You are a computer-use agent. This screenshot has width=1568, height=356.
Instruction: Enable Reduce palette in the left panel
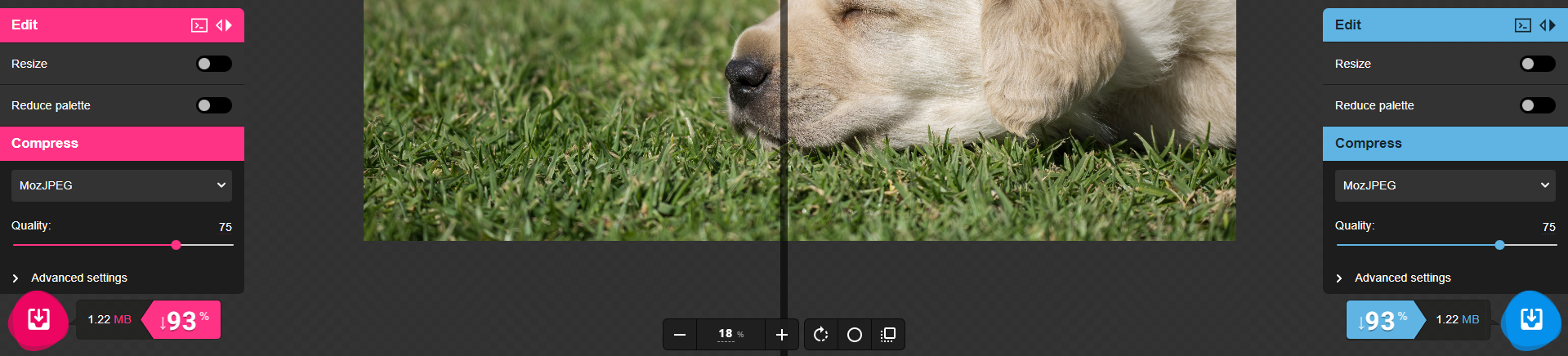point(214,105)
